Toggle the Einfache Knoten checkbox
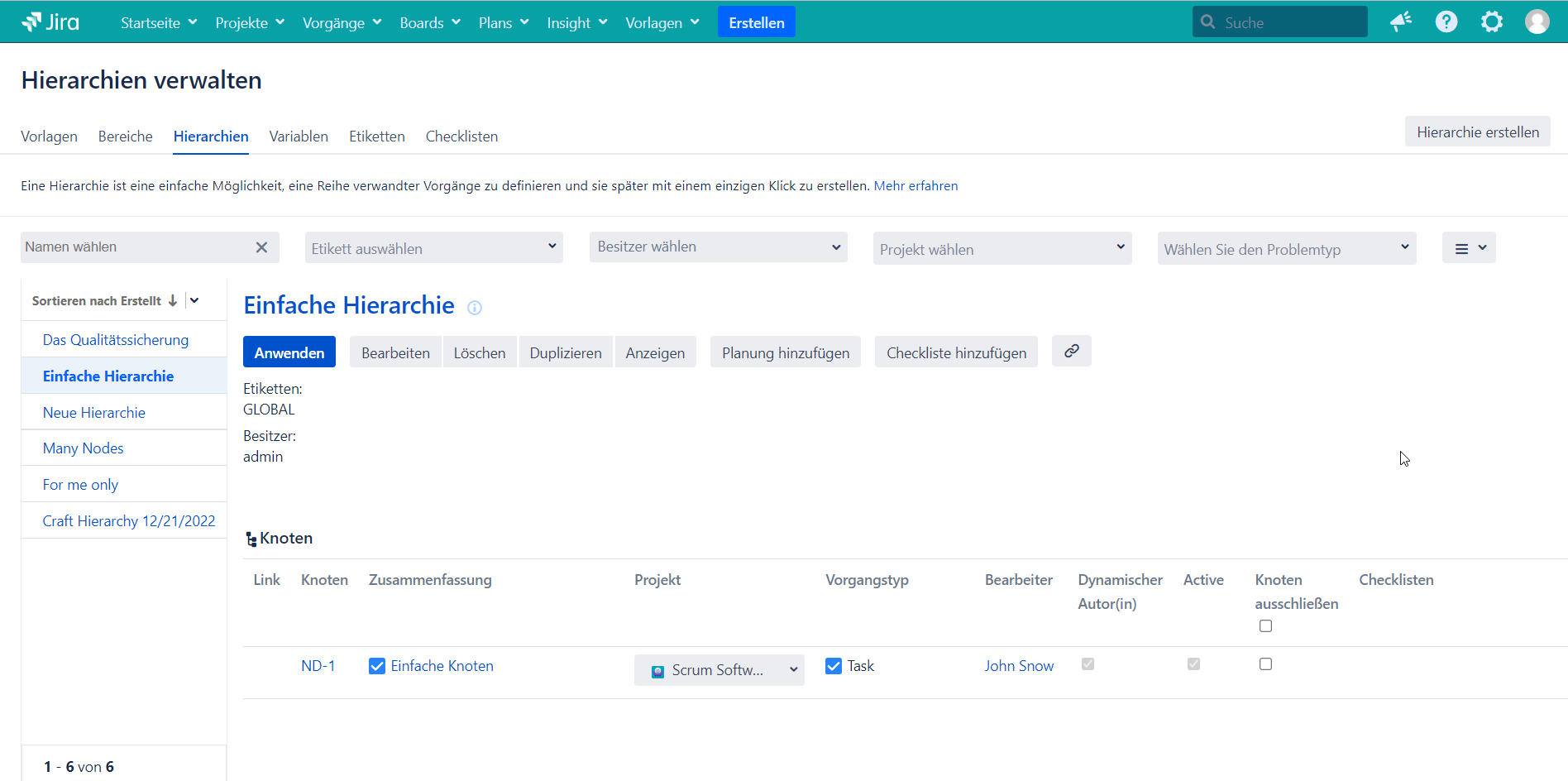The width and height of the screenshot is (1568, 781). click(377, 666)
